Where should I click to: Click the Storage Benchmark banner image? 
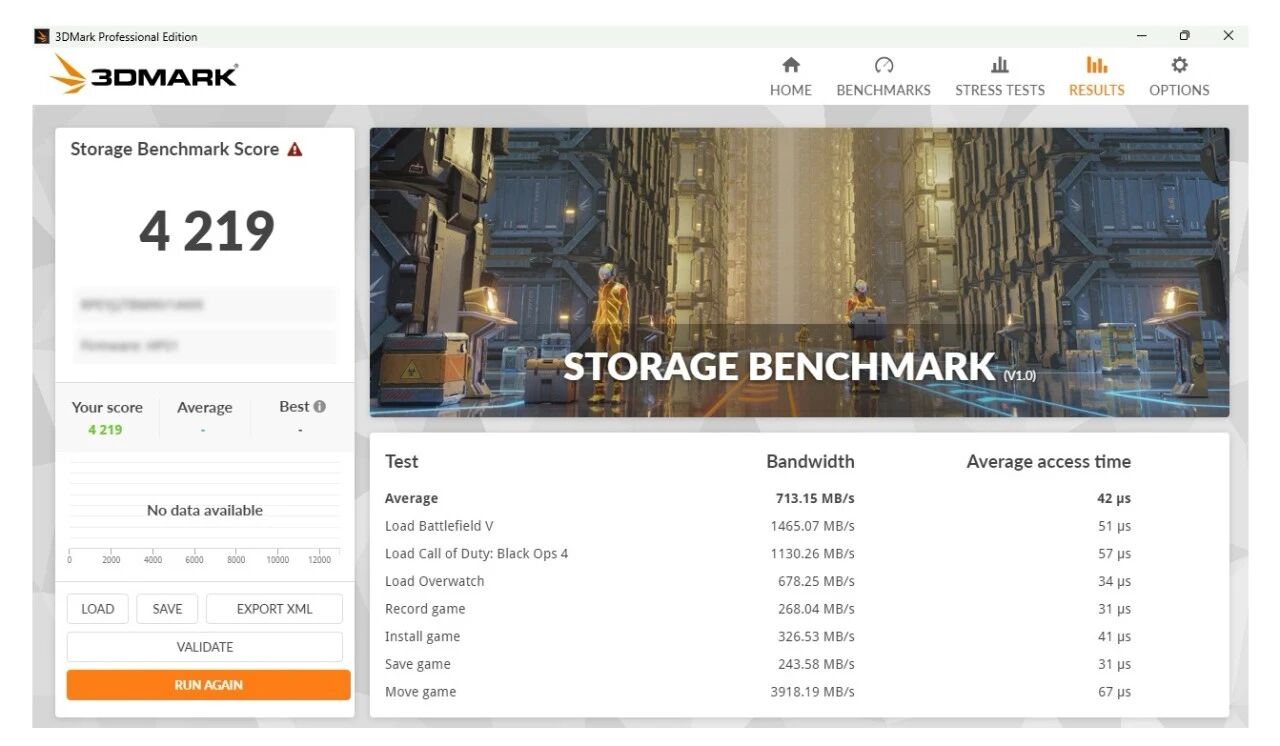[x=799, y=271]
